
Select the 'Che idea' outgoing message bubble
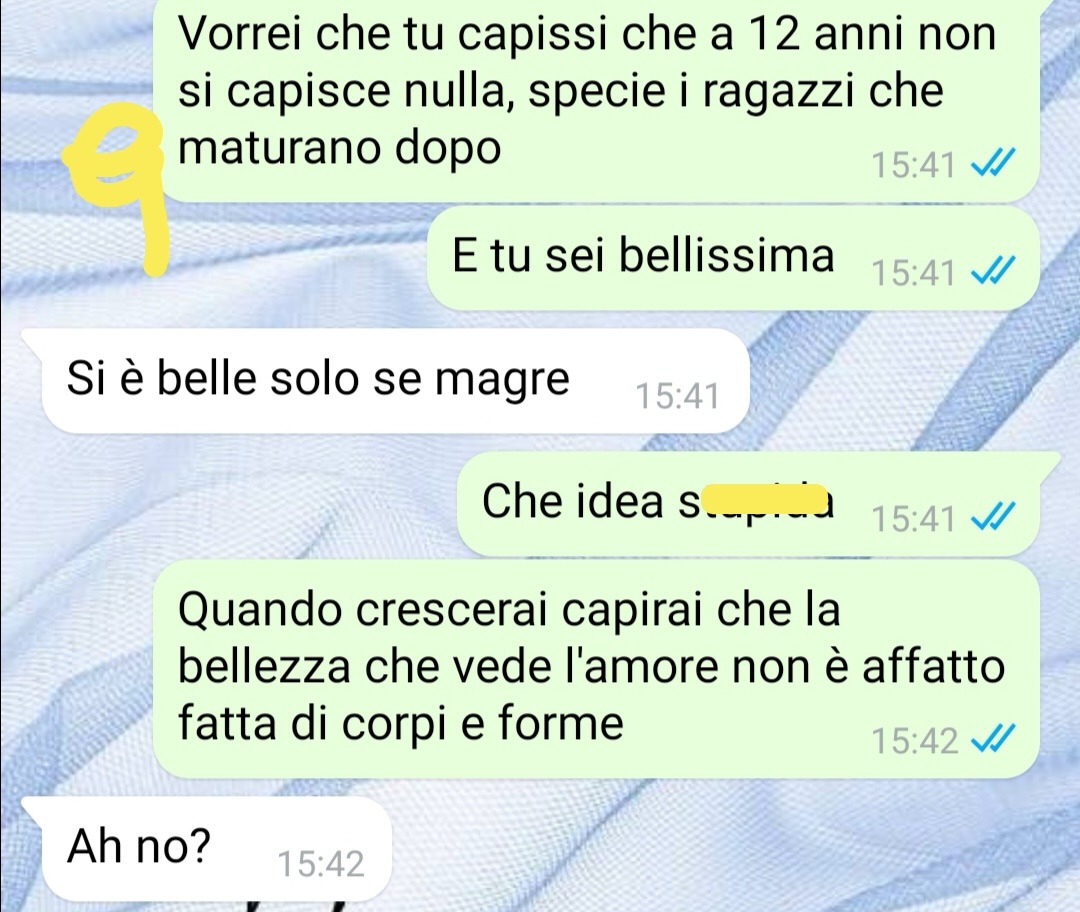(x=758, y=504)
